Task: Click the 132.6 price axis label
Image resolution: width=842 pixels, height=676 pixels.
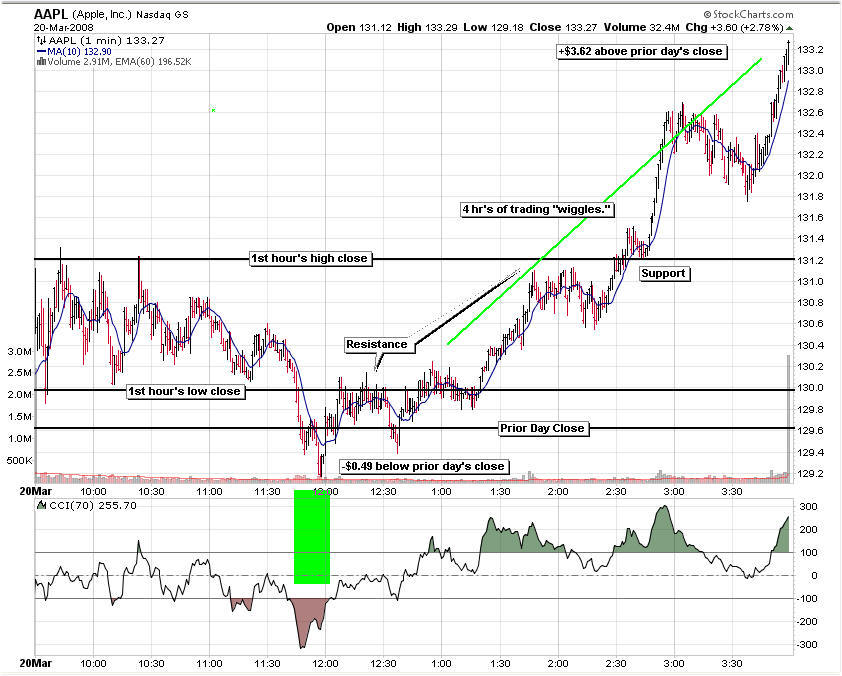Action: 810,112
